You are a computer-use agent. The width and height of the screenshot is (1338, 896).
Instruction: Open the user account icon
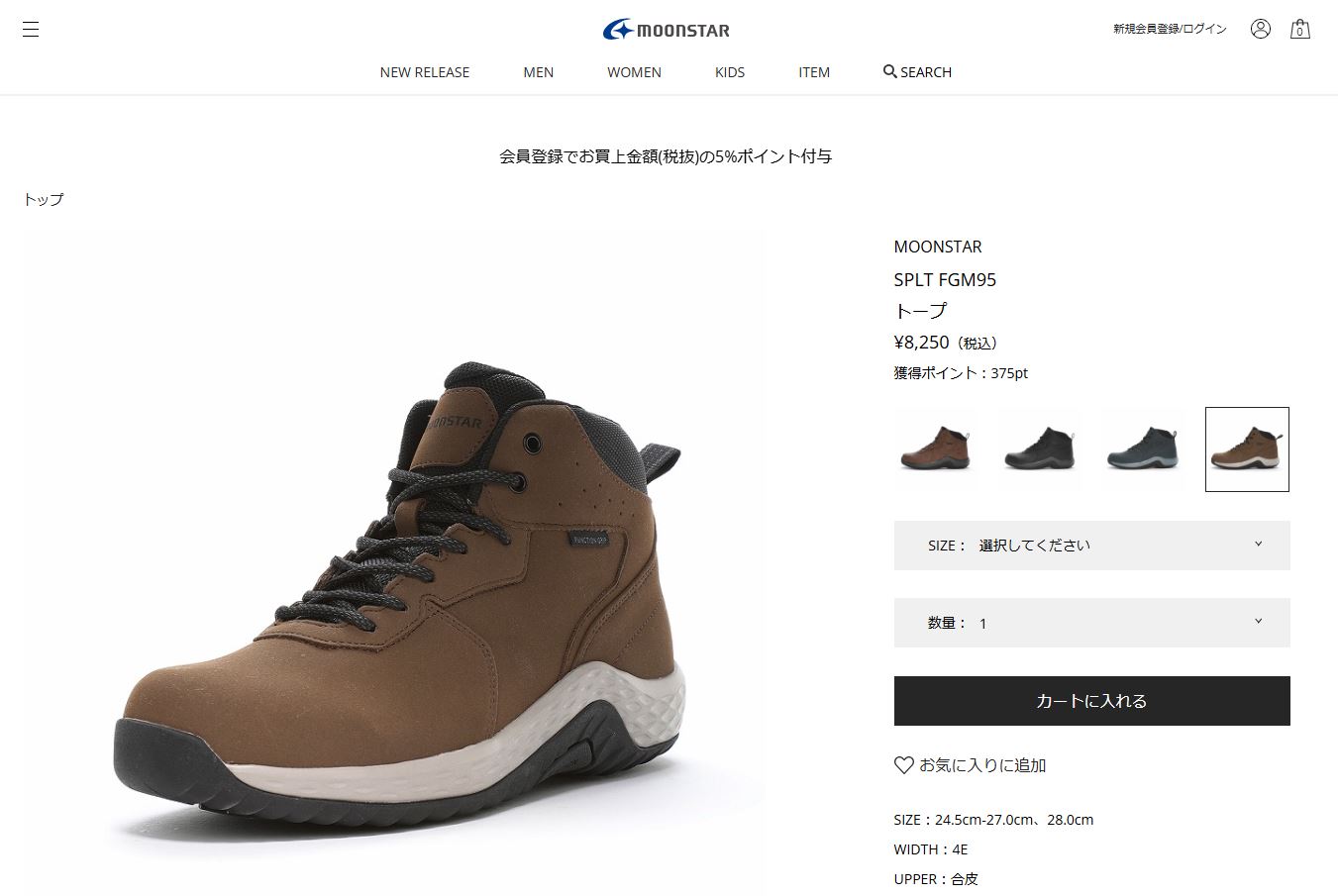coord(1260,29)
